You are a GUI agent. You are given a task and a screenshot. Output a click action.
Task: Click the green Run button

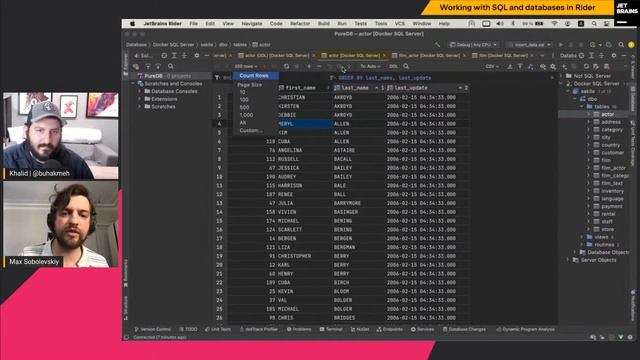click(x=561, y=44)
